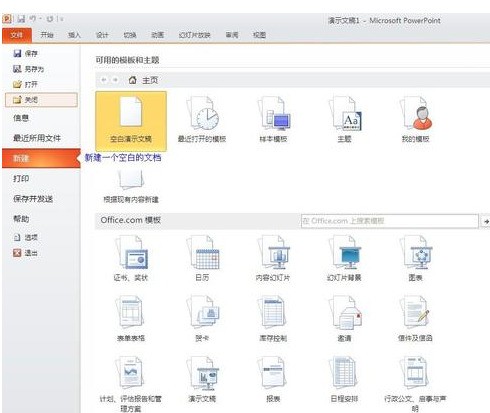Click 保存 (Save) in the backstage menu

[26, 53]
